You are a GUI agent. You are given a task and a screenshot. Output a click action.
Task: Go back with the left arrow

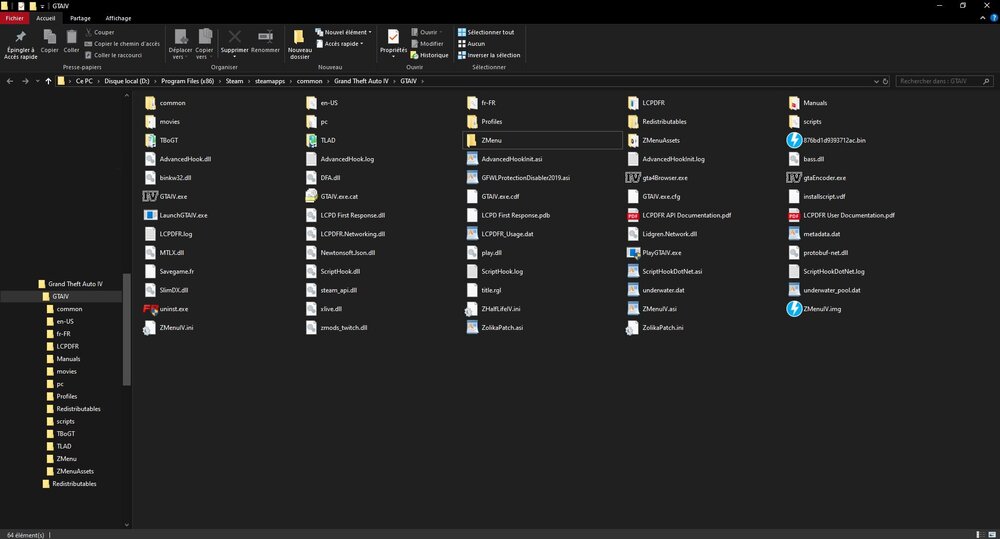click(10, 81)
